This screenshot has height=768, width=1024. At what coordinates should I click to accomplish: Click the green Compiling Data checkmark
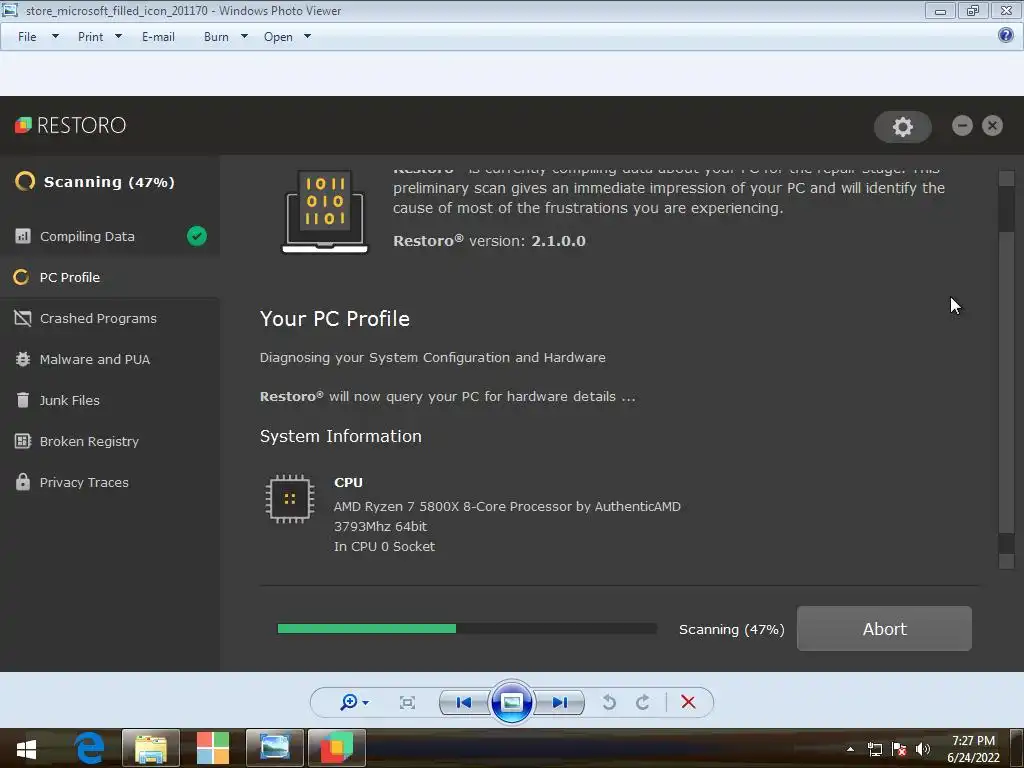[197, 236]
